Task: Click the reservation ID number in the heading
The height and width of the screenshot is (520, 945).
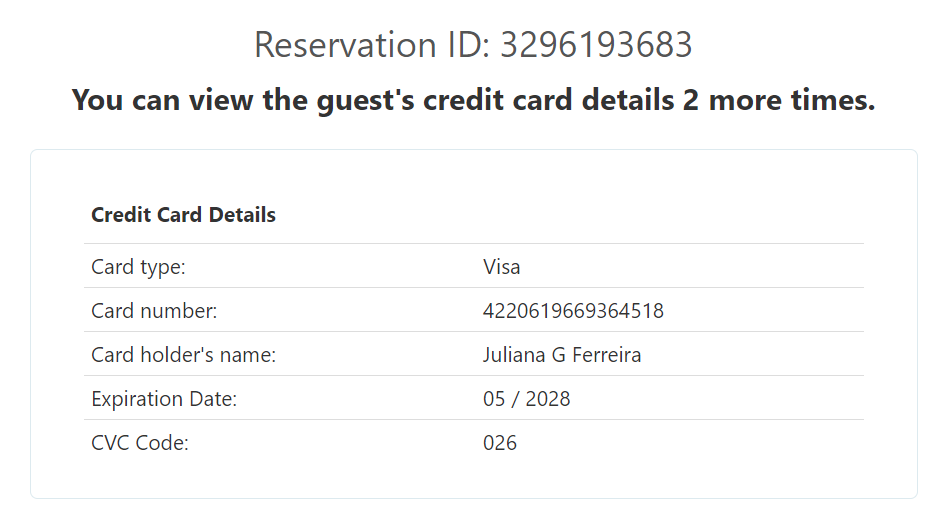Action: [596, 46]
